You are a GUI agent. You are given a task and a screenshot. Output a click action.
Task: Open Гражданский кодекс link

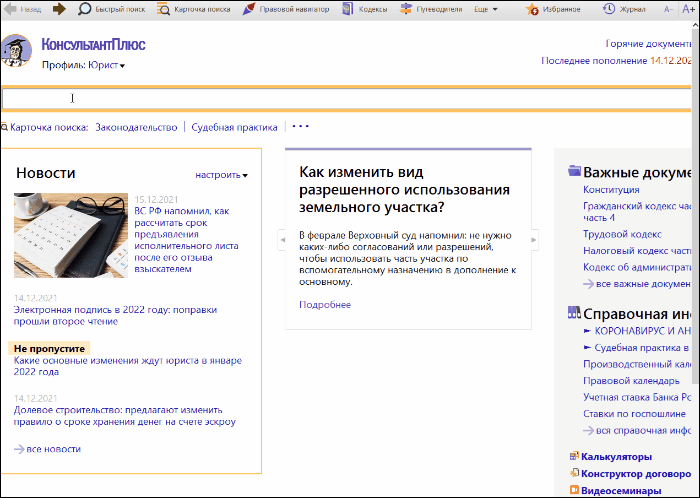pos(637,206)
